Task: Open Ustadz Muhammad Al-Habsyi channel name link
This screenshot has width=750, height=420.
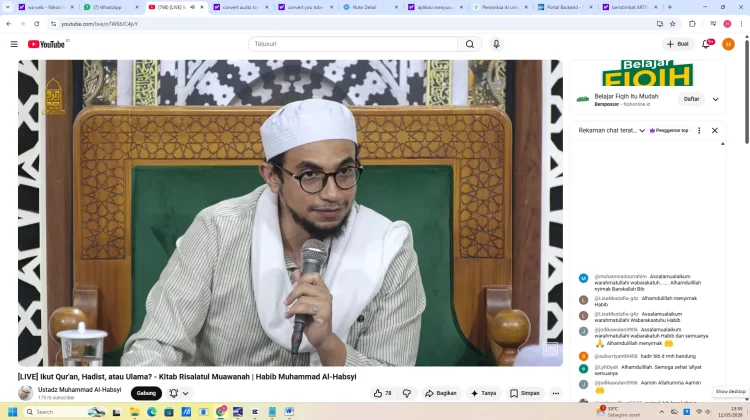Action: pos(79,390)
